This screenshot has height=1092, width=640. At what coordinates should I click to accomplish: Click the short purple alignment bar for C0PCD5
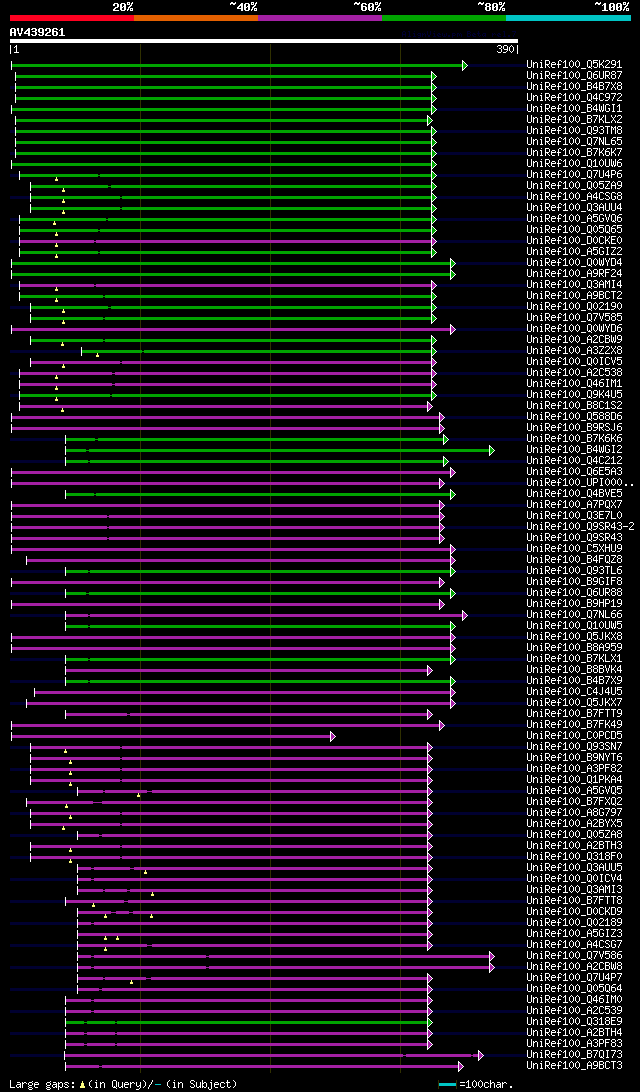tap(173, 736)
